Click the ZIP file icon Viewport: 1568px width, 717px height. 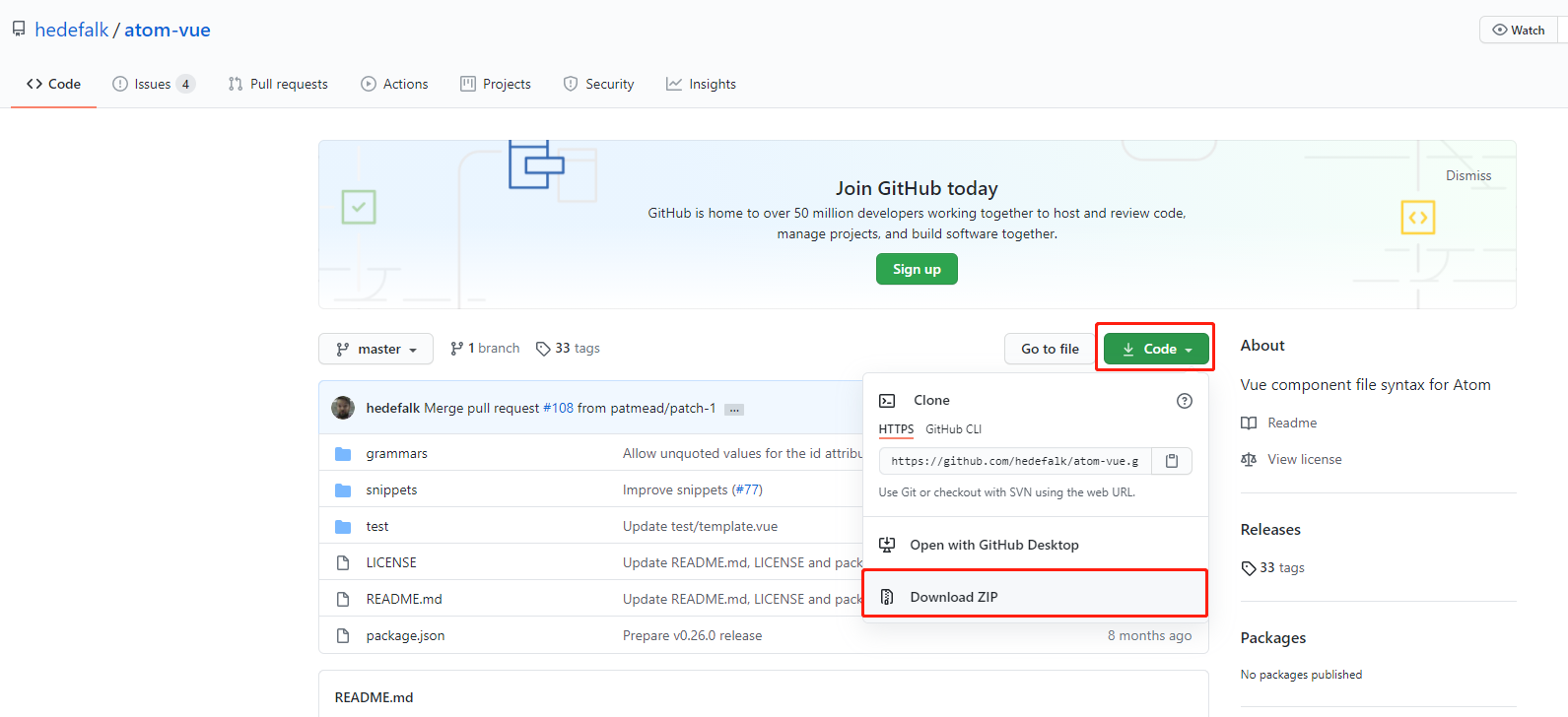point(887,597)
